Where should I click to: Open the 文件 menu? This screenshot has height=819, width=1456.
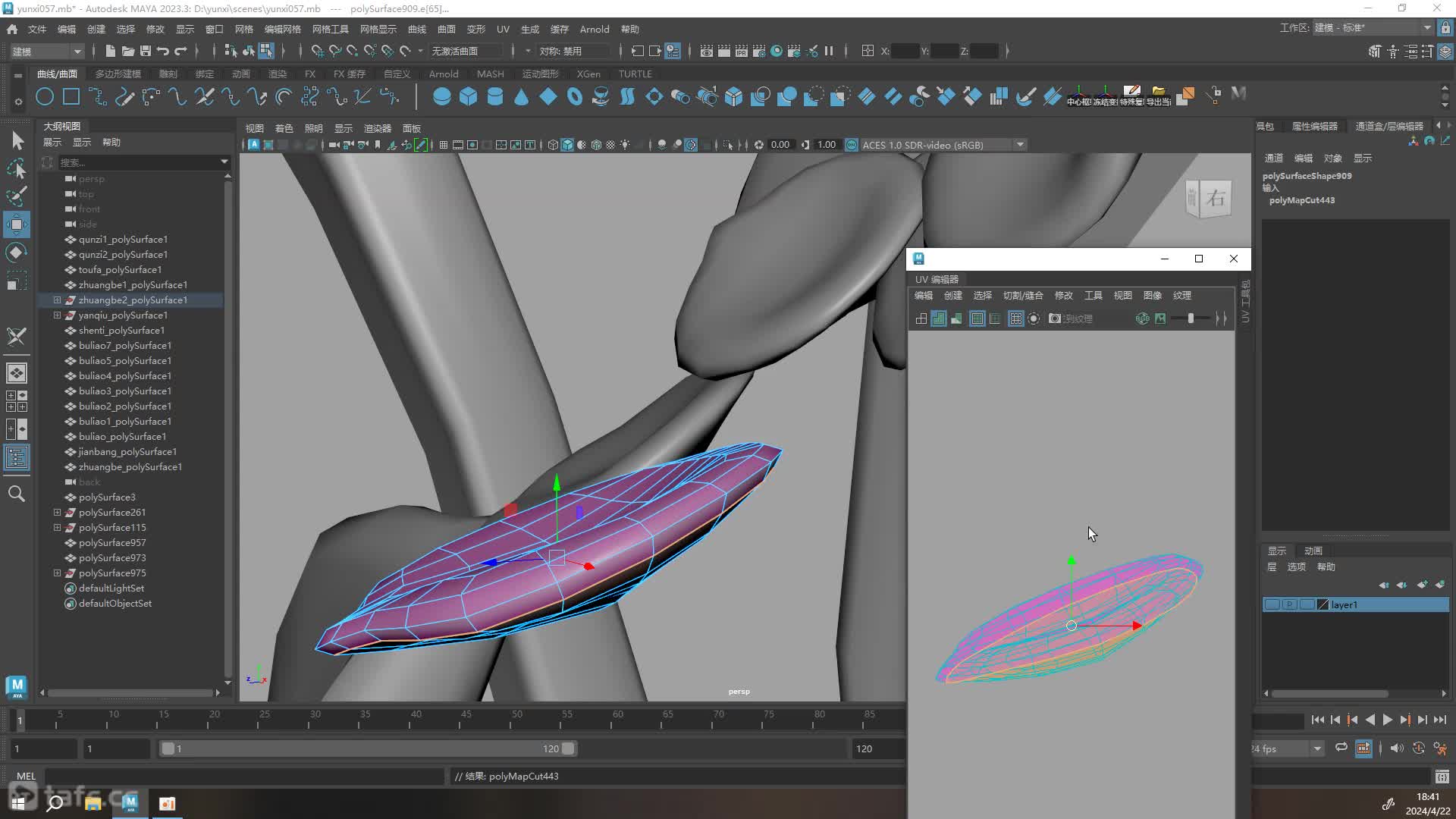tap(37, 29)
